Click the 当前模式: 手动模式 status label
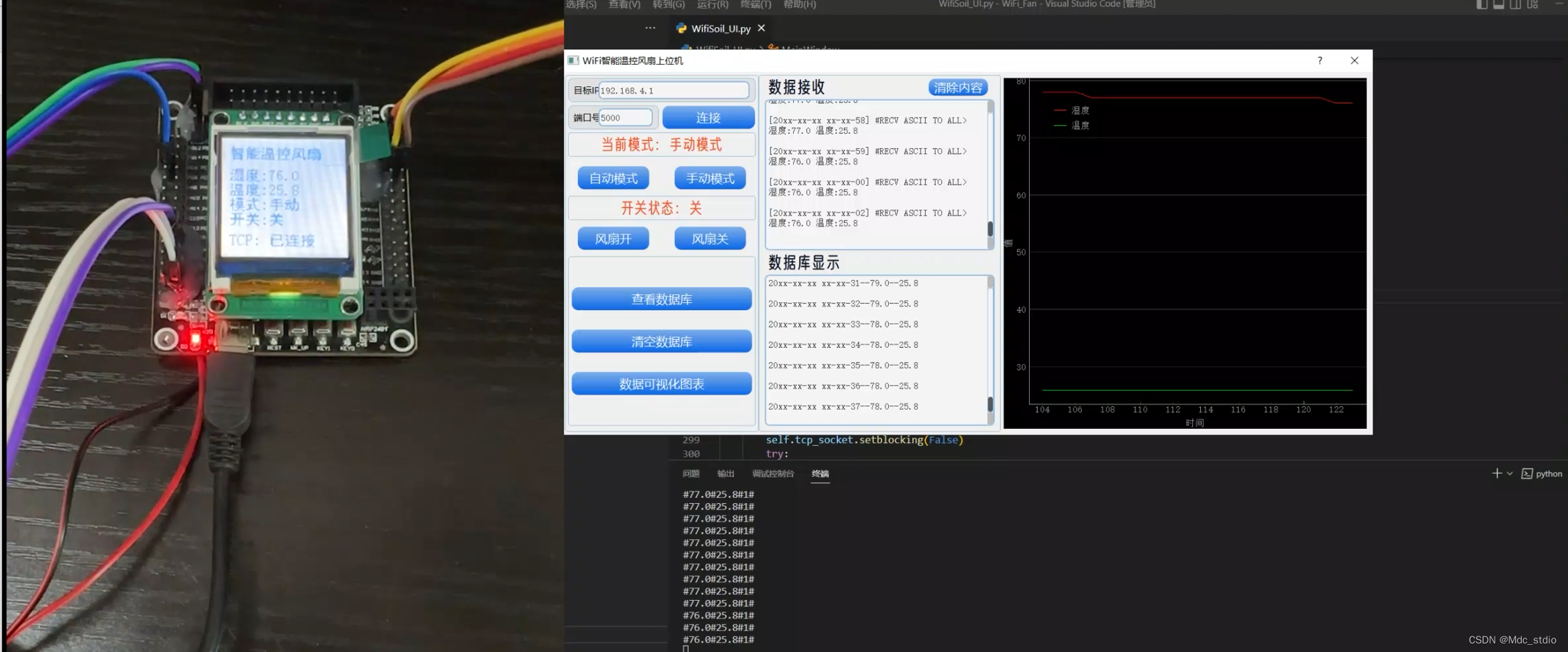1568x652 pixels. pyautogui.click(x=661, y=145)
